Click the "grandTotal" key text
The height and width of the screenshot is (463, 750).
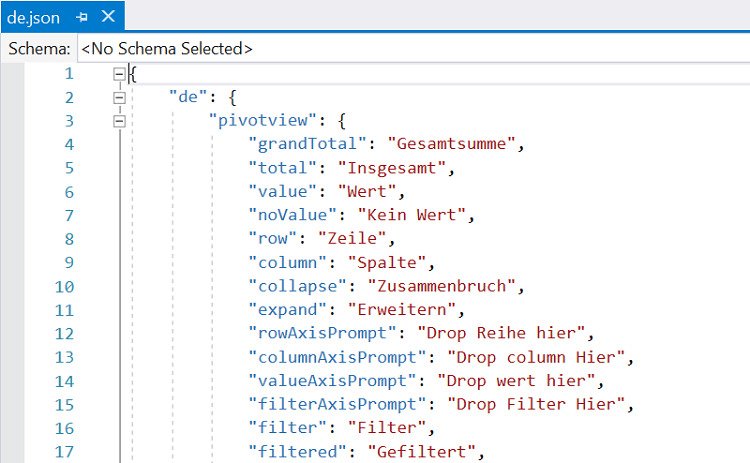tap(308, 143)
